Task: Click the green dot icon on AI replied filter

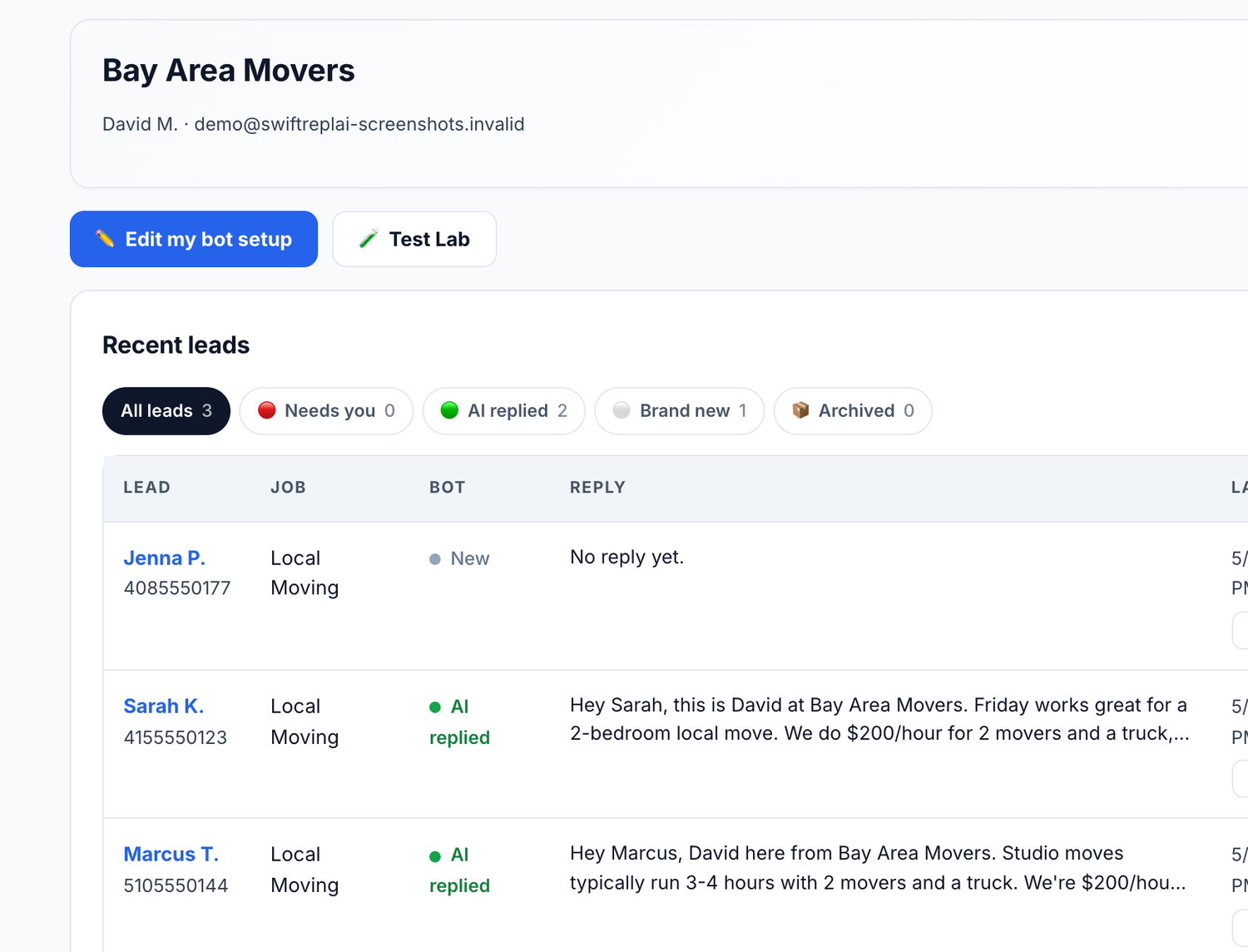Action: click(449, 410)
